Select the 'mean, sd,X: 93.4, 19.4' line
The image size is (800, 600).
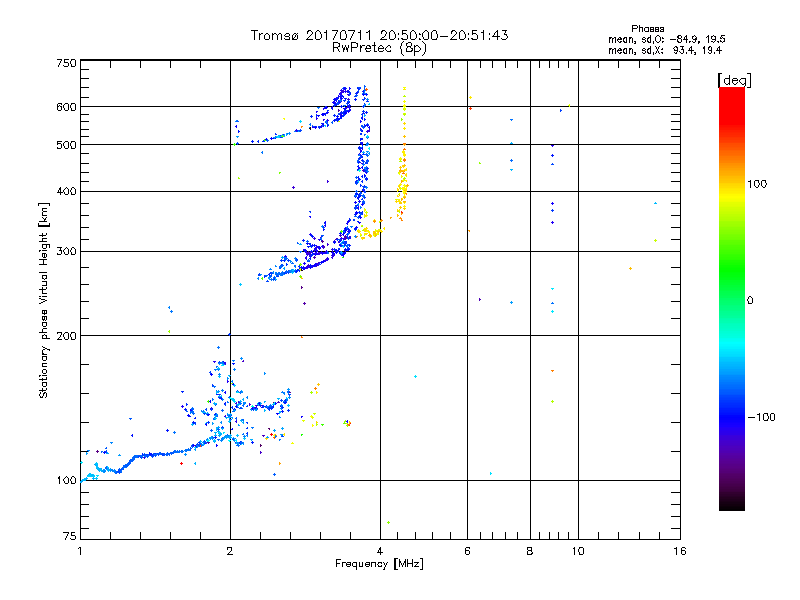pyautogui.click(x=665, y=50)
